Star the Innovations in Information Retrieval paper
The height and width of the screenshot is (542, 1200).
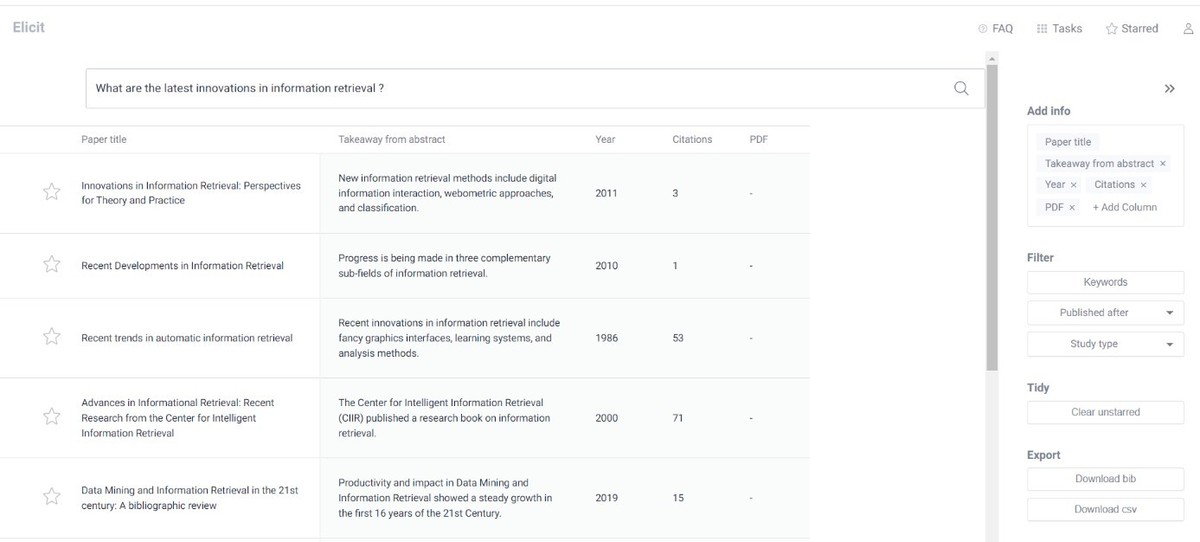tap(51, 193)
